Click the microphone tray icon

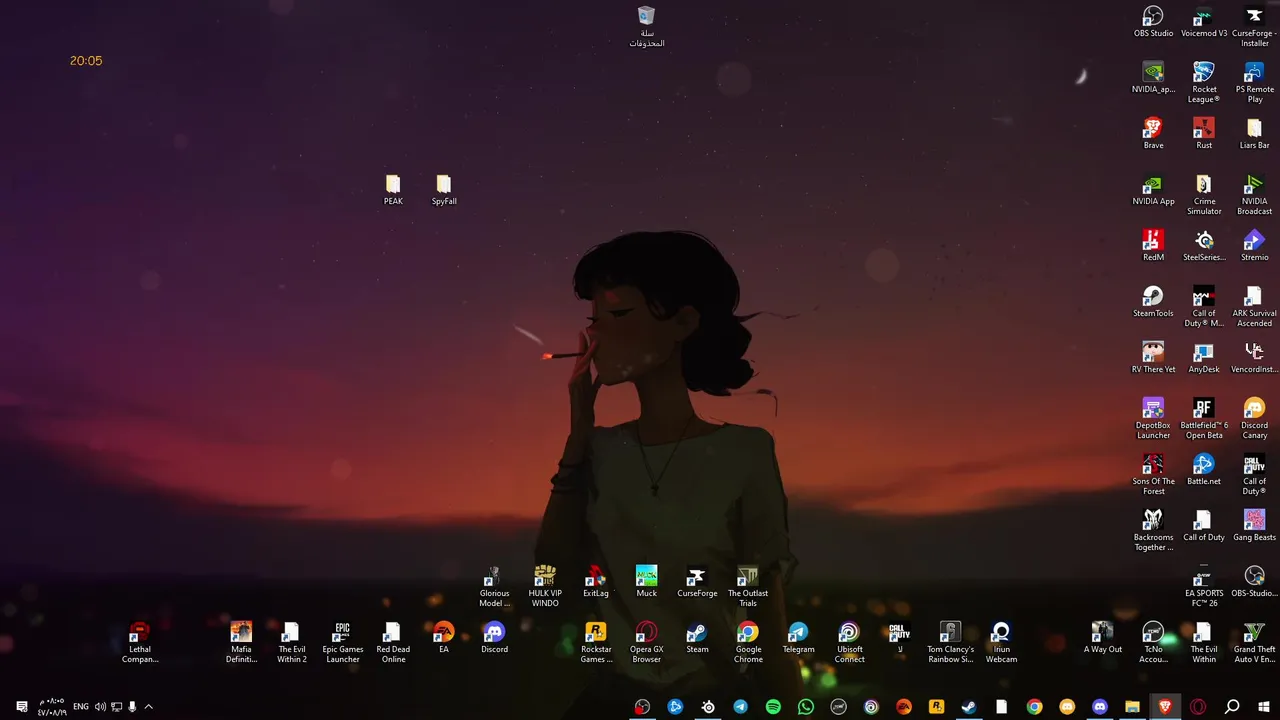click(132, 707)
